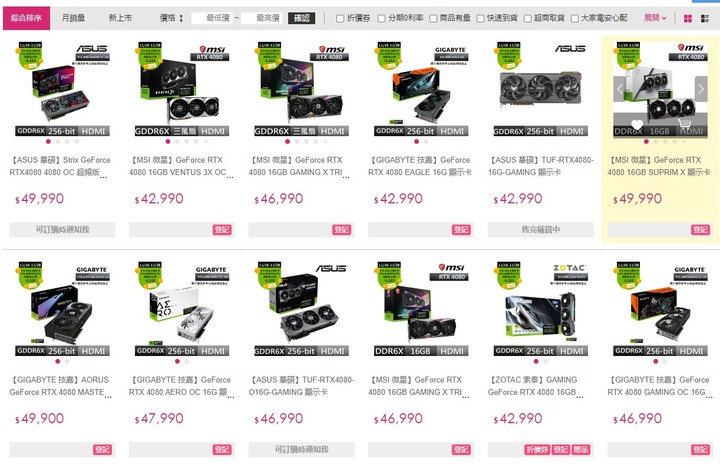
Task: Confirm price range with 確認 button
Action: (x=302, y=18)
